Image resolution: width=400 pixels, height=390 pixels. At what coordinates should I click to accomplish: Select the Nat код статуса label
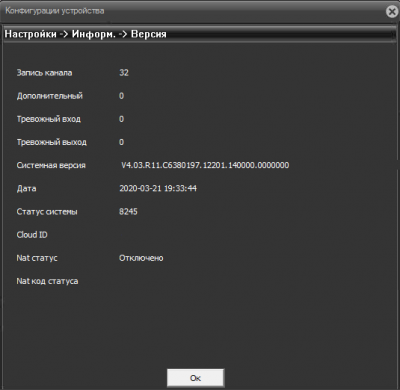click(x=47, y=281)
